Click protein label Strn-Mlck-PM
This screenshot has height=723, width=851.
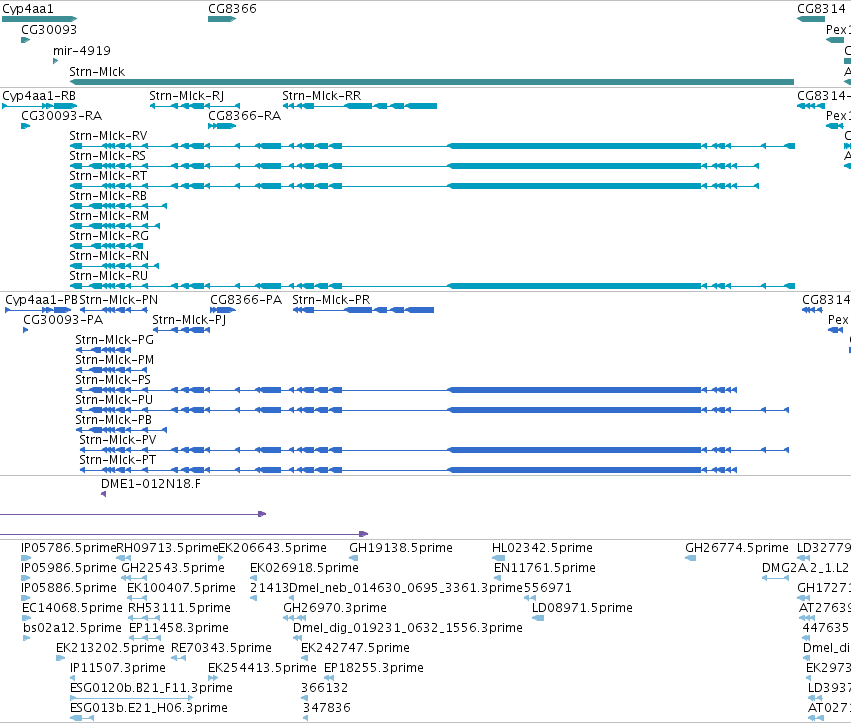tap(115, 360)
